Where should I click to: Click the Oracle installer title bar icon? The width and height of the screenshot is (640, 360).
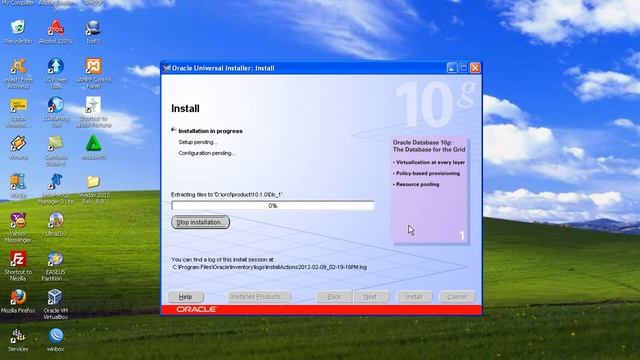[167, 68]
